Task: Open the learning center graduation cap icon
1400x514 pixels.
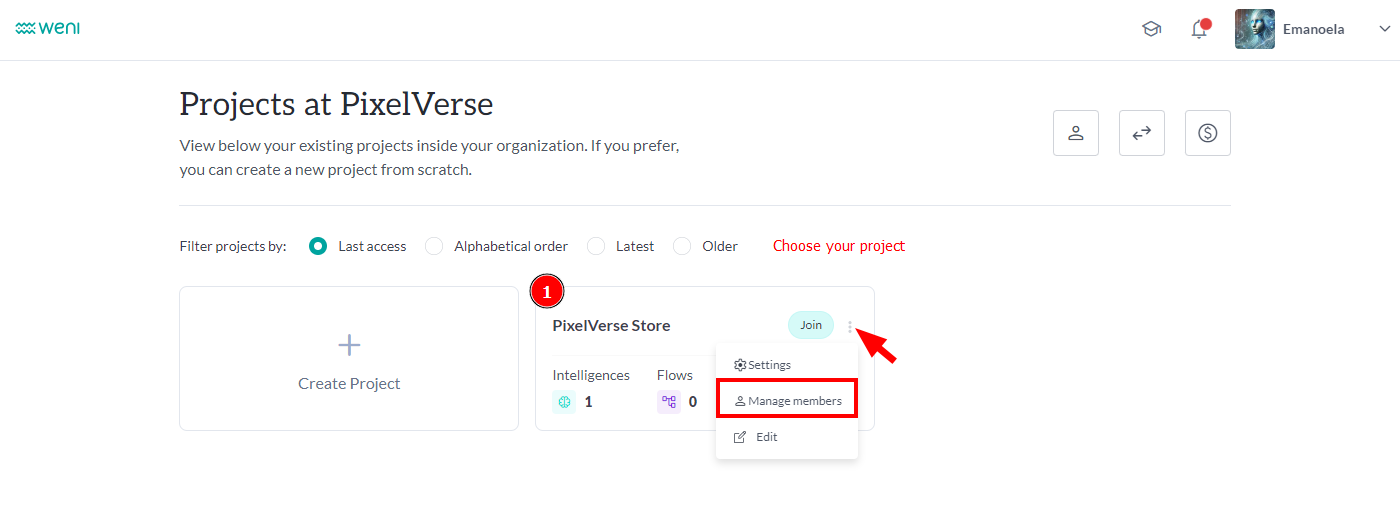Action: [x=1151, y=29]
